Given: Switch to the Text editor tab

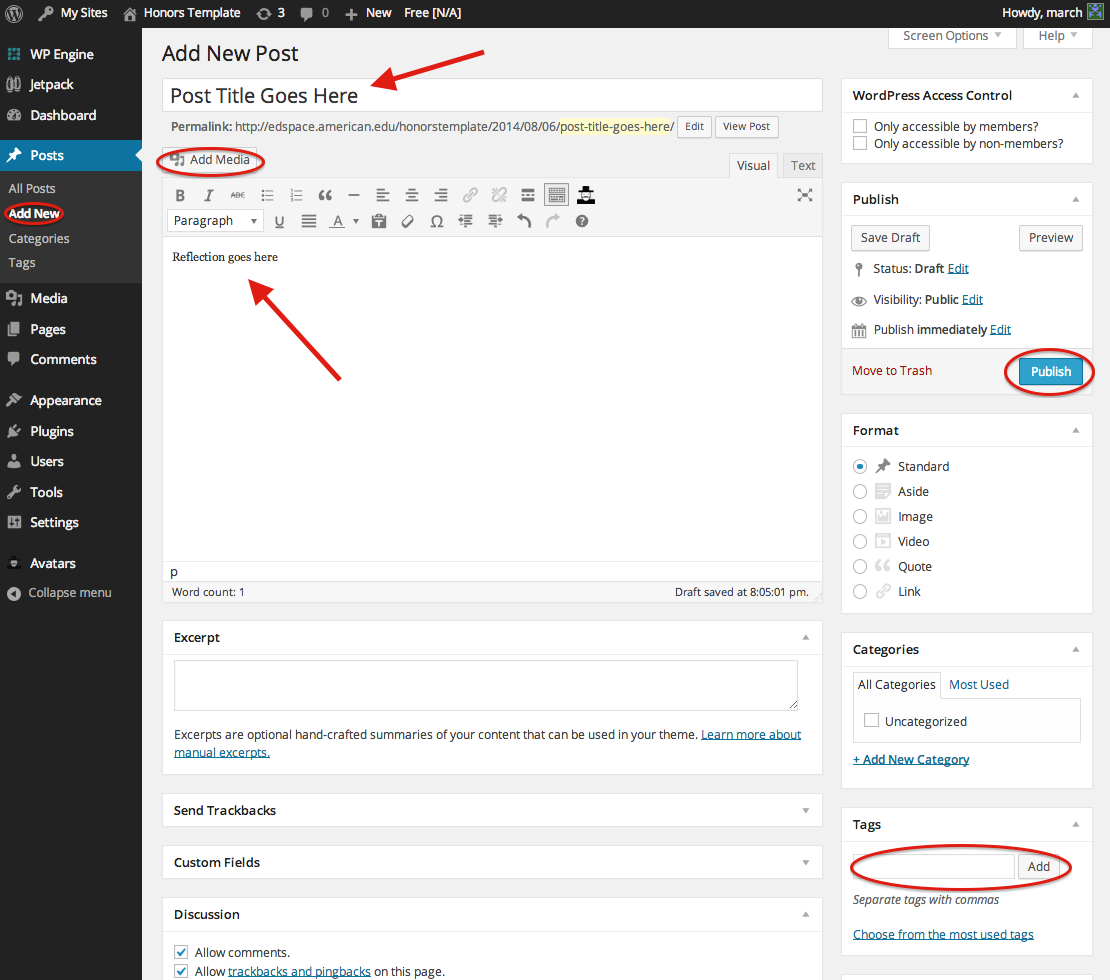Looking at the screenshot, I should pyautogui.click(x=802, y=165).
